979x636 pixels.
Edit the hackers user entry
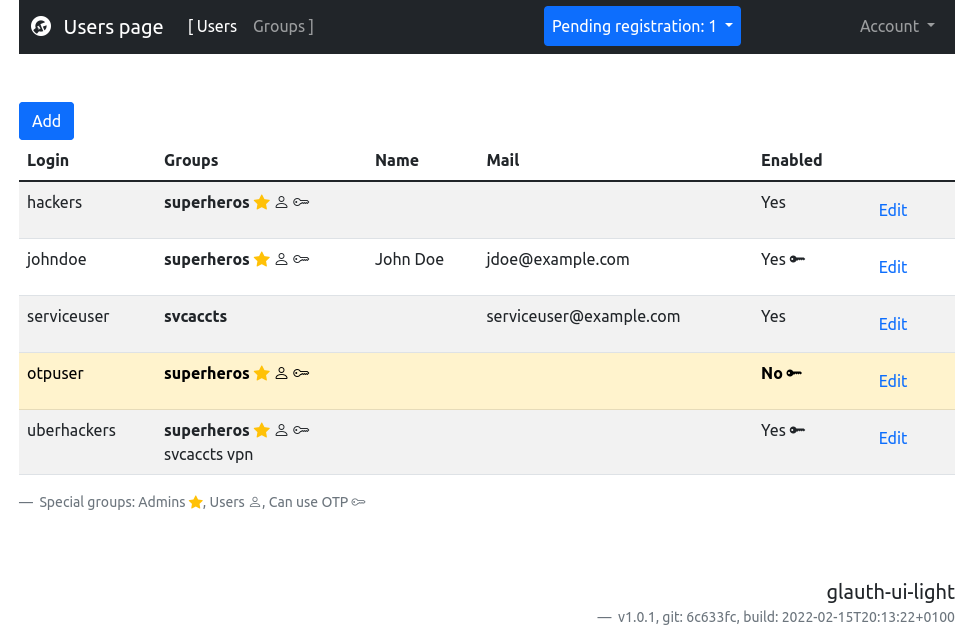point(892,210)
